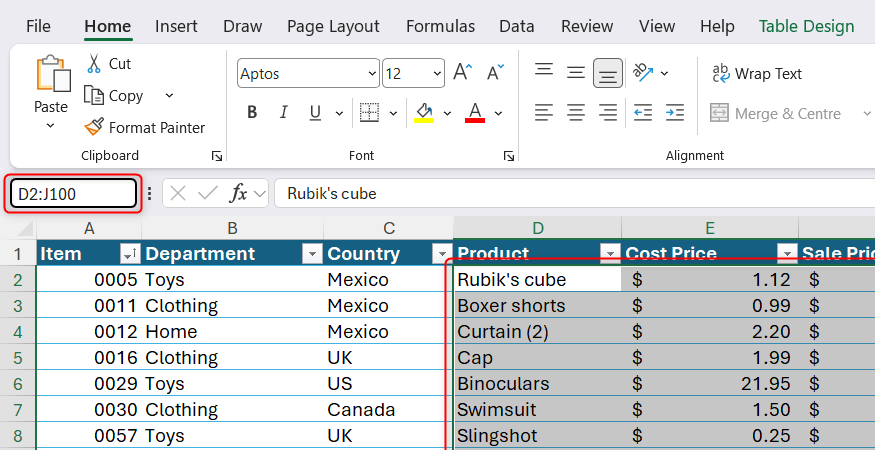Screen dimensions: 875x450
Task: Expand the borders options arrow
Action: (x=393, y=113)
